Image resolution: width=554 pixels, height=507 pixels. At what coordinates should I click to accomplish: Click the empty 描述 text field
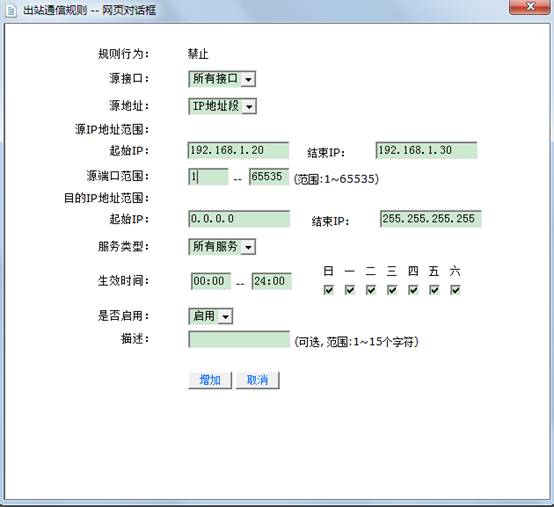click(239, 340)
